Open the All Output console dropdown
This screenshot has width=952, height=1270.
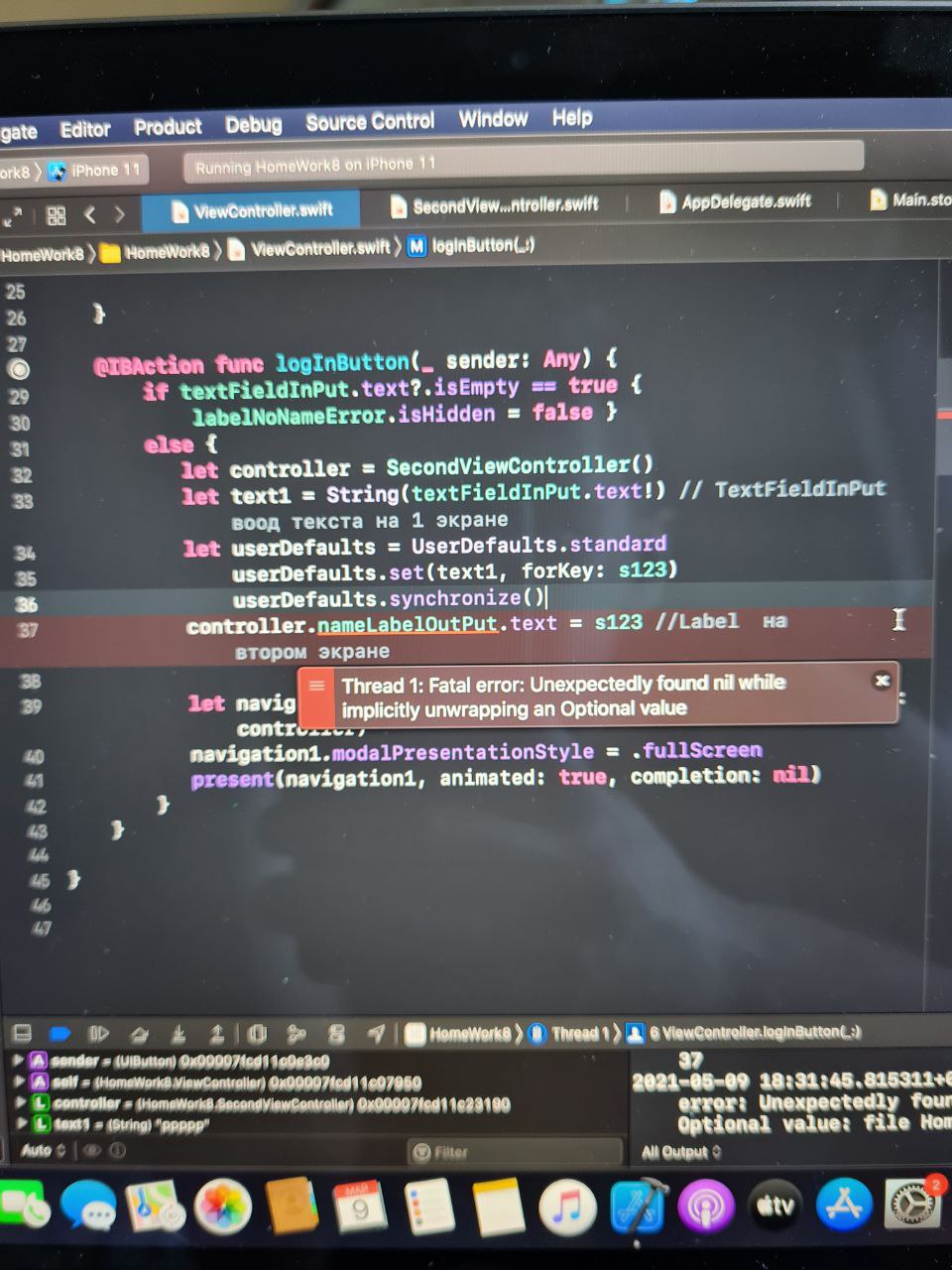click(x=681, y=1152)
